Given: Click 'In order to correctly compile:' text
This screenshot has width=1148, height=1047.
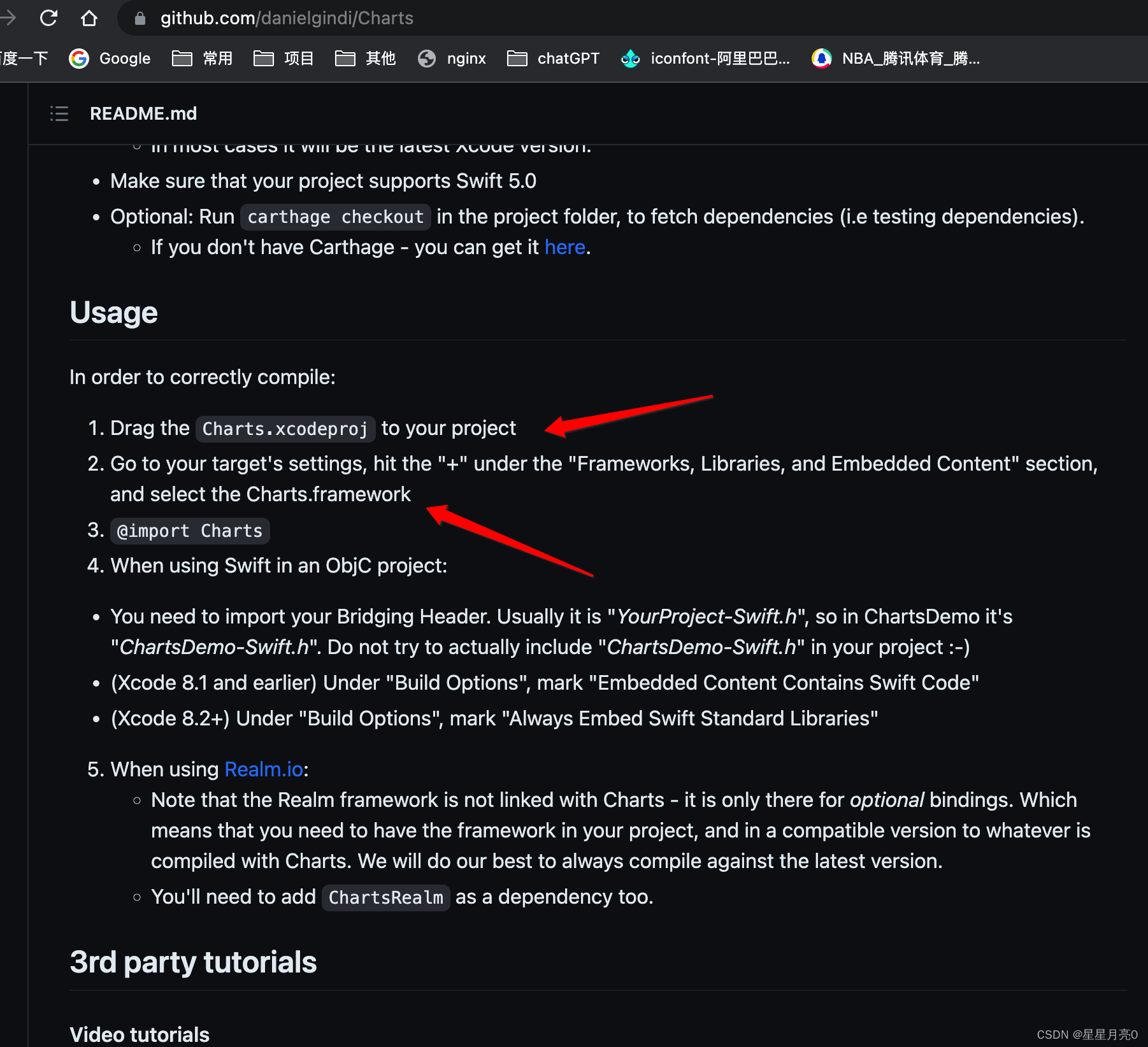Looking at the screenshot, I should [x=203, y=377].
